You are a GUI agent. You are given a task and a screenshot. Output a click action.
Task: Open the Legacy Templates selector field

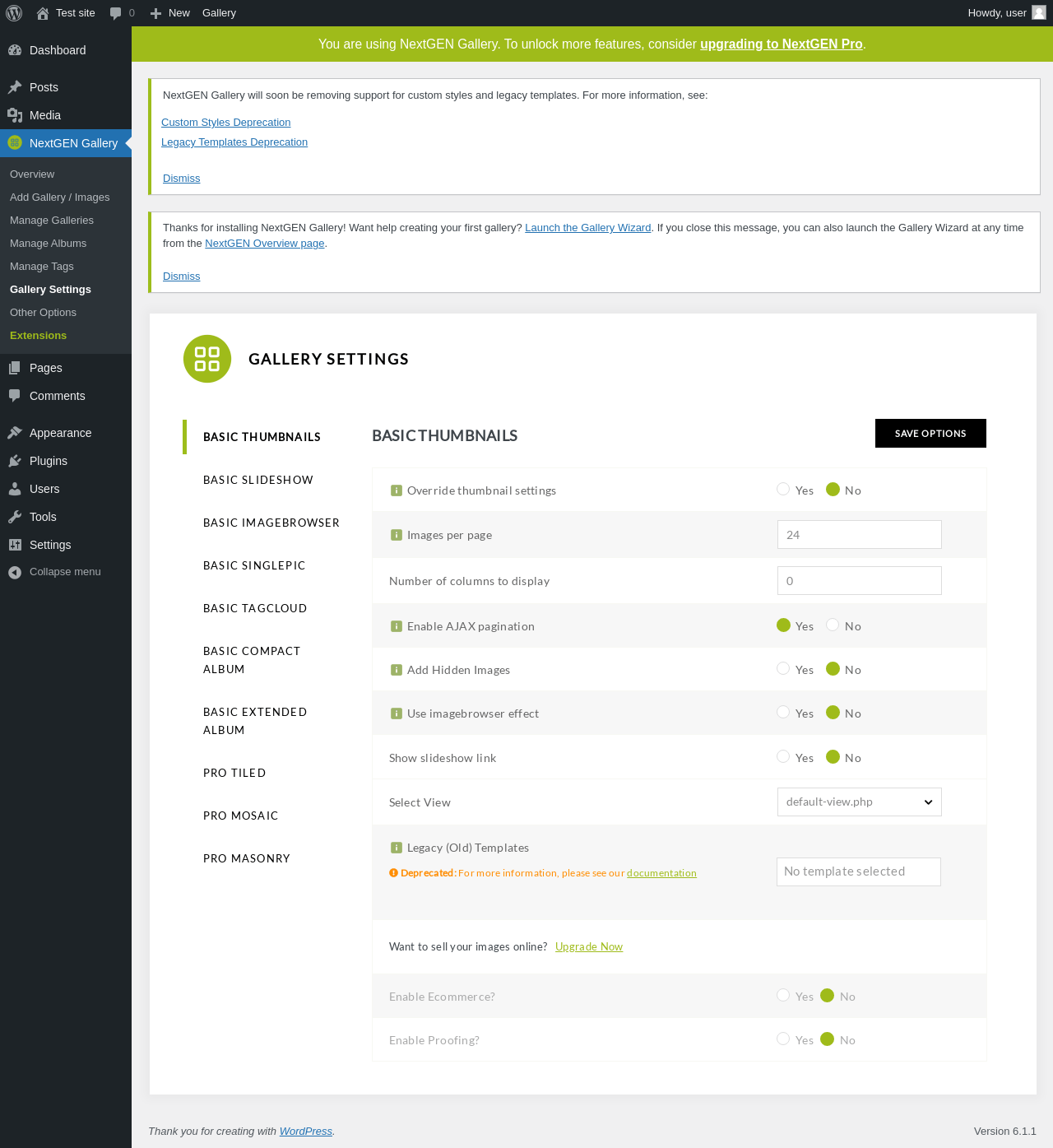point(858,871)
